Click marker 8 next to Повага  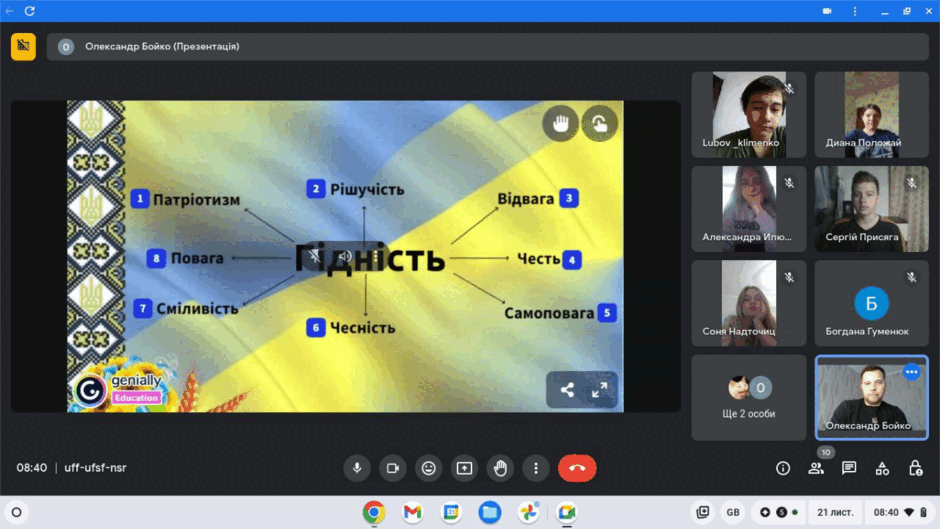click(x=156, y=259)
